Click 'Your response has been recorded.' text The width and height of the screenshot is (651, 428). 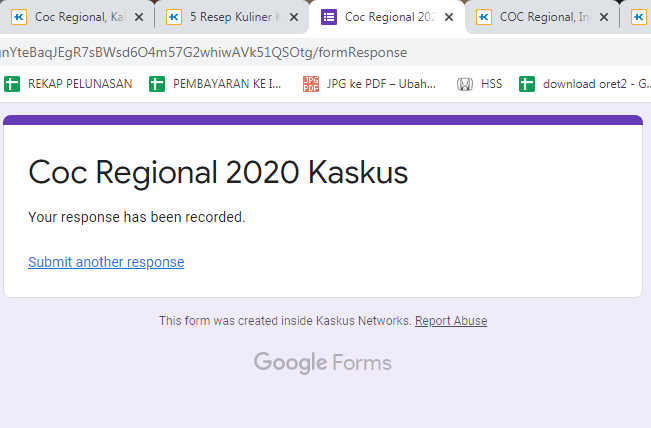(x=137, y=217)
